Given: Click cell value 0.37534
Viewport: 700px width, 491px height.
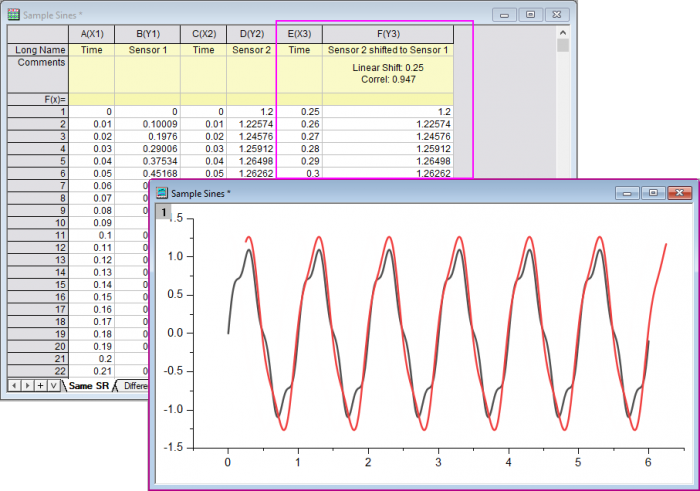Looking at the screenshot, I should point(148,161).
